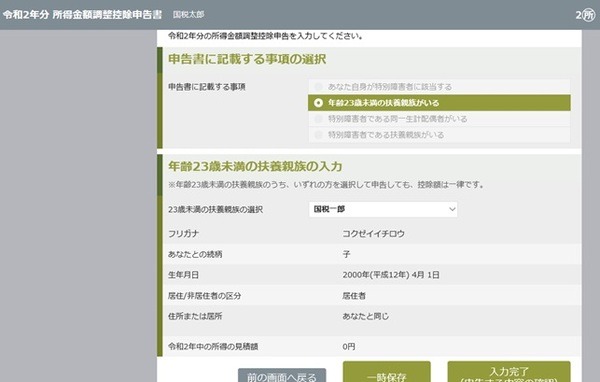Click the user name 国税太郎 in header
This screenshot has width=600, height=382.
[x=189, y=15]
